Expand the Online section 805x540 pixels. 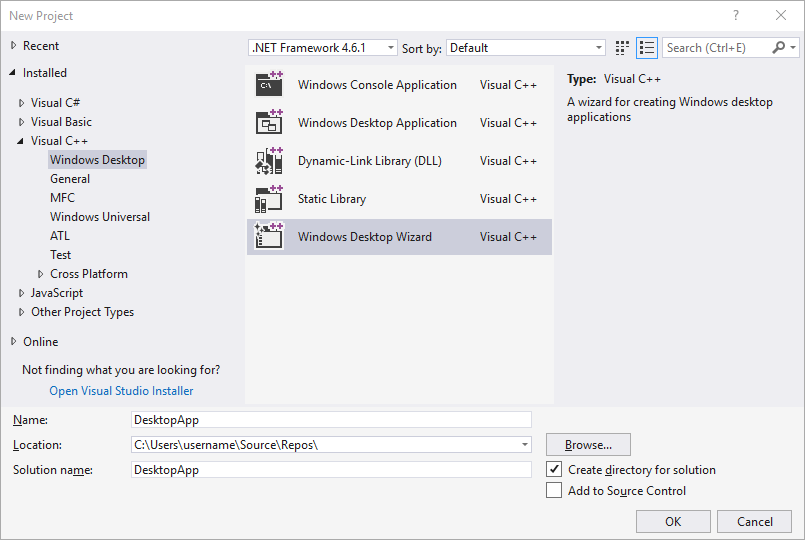14,341
